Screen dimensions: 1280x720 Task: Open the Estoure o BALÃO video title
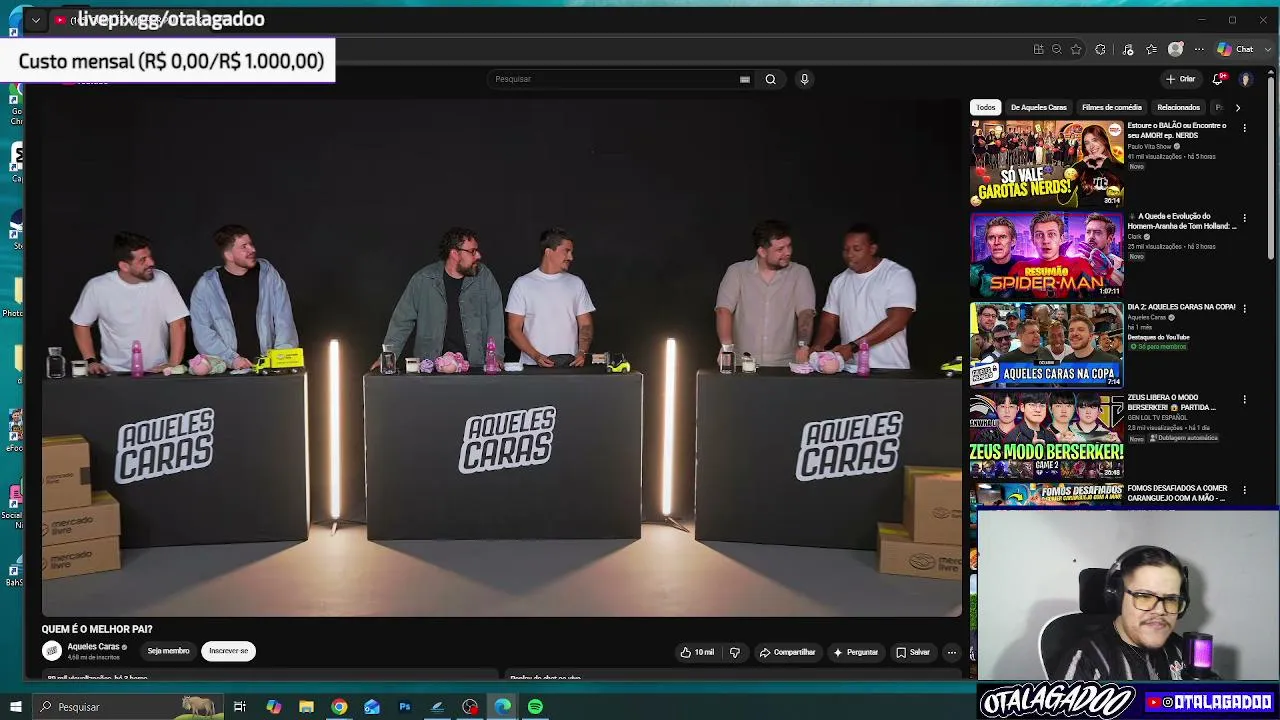[1177, 130]
